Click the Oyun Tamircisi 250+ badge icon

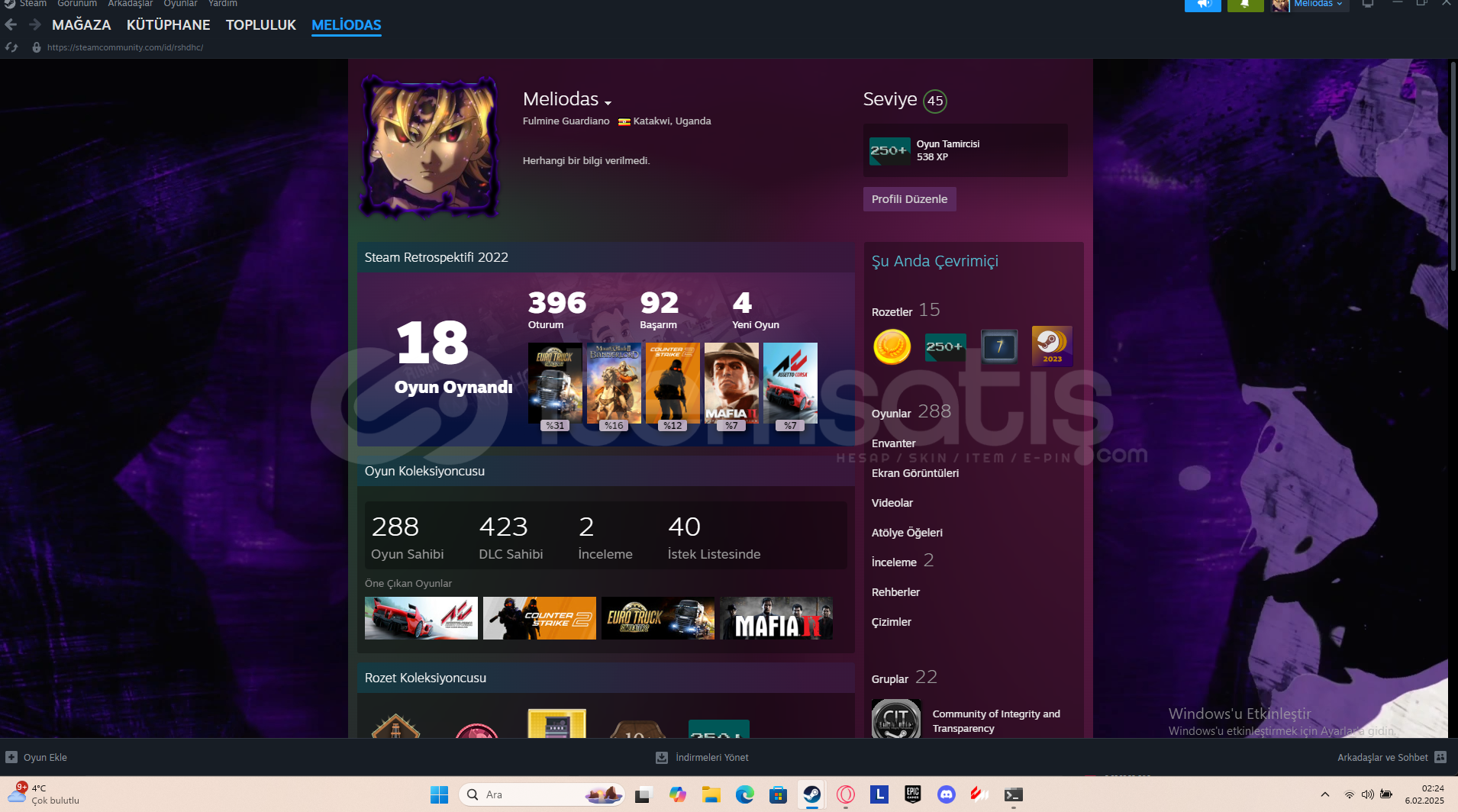coord(890,150)
